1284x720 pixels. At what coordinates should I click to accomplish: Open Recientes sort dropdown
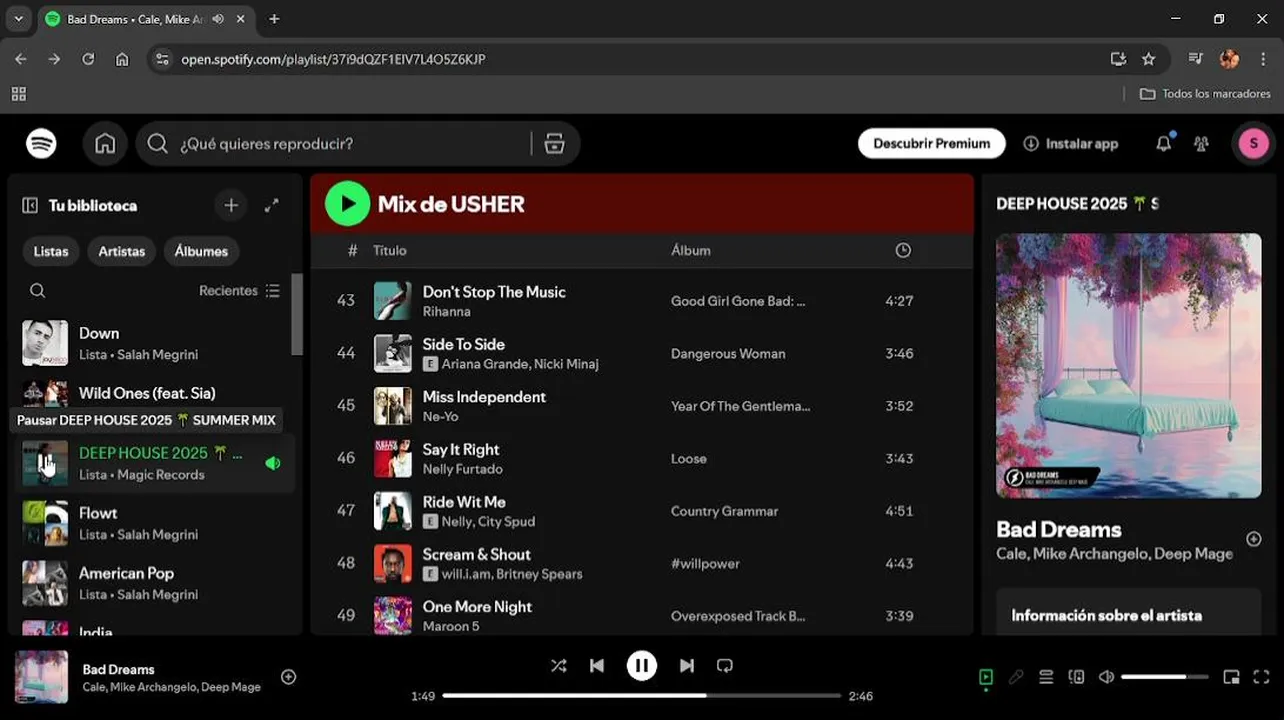[x=240, y=291]
